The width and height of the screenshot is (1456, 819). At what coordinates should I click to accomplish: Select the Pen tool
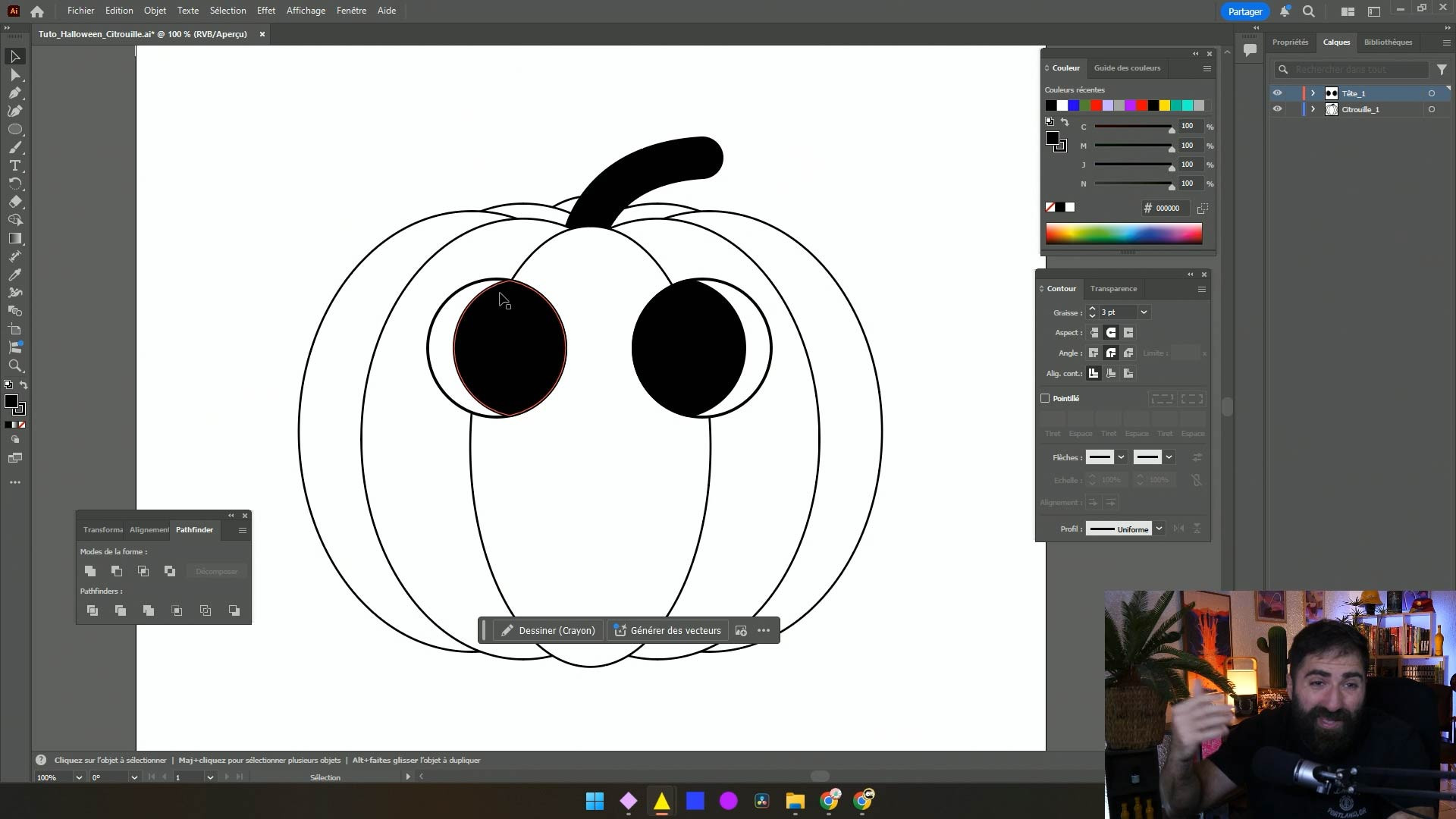coord(15,93)
